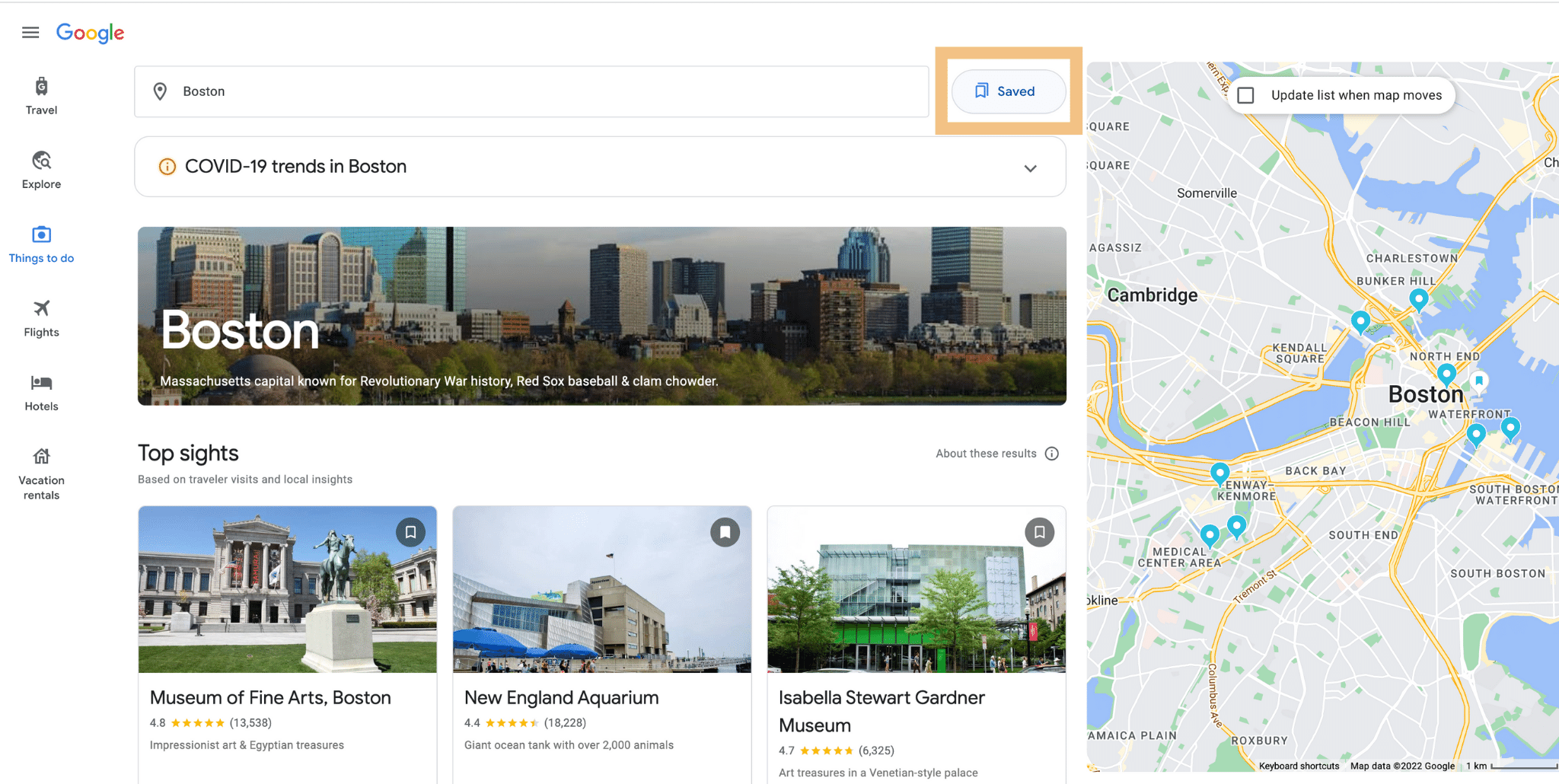This screenshot has height=784, width=1559.
Task: Click the COVID-19 trends chevron arrow
Action: coord(1030,168)
